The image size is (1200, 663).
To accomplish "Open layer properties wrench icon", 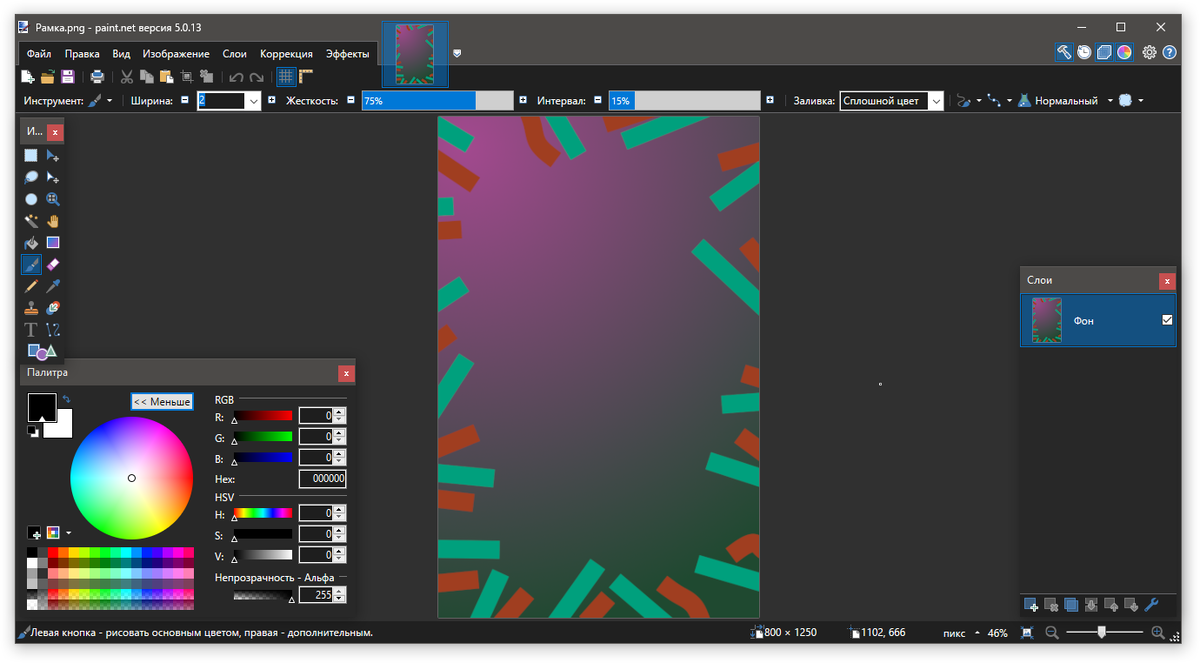I will [x=1151, y=604].
